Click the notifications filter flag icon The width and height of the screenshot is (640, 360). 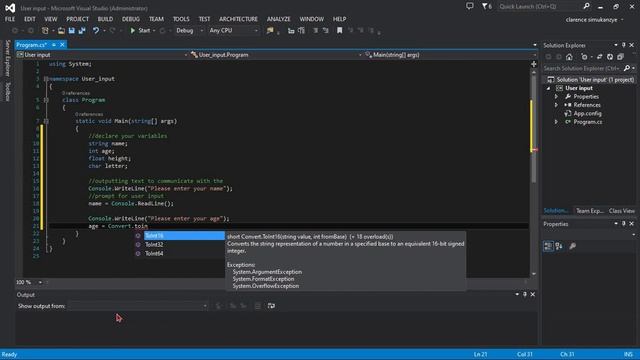[x=484, y=6]
